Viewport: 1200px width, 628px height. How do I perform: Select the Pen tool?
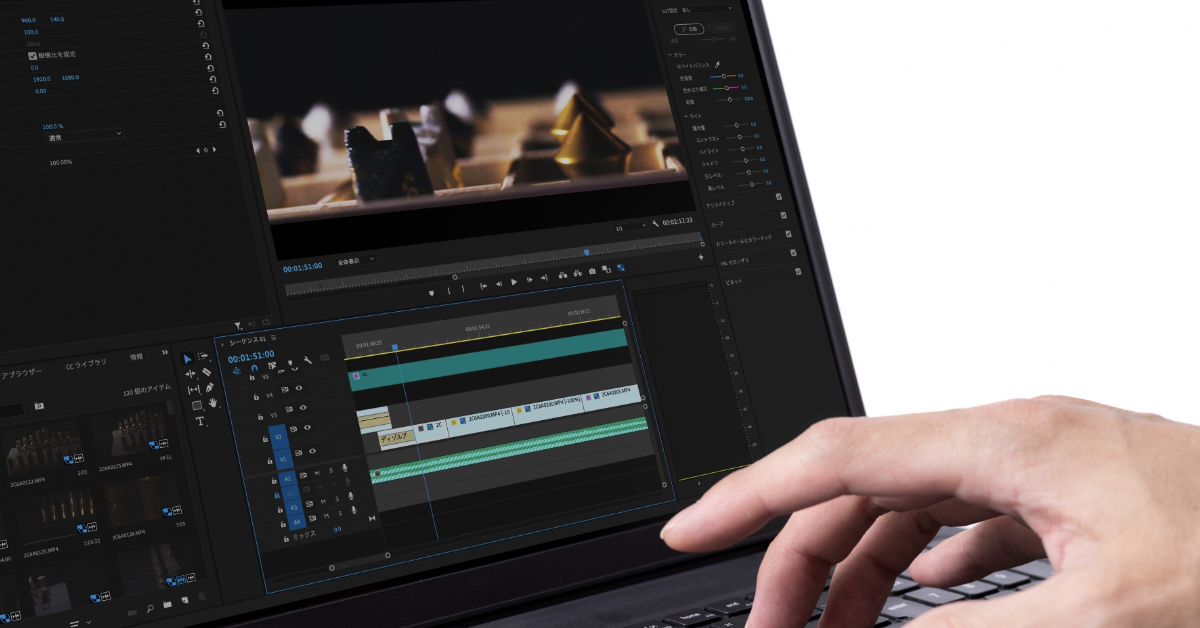[209, 388]
